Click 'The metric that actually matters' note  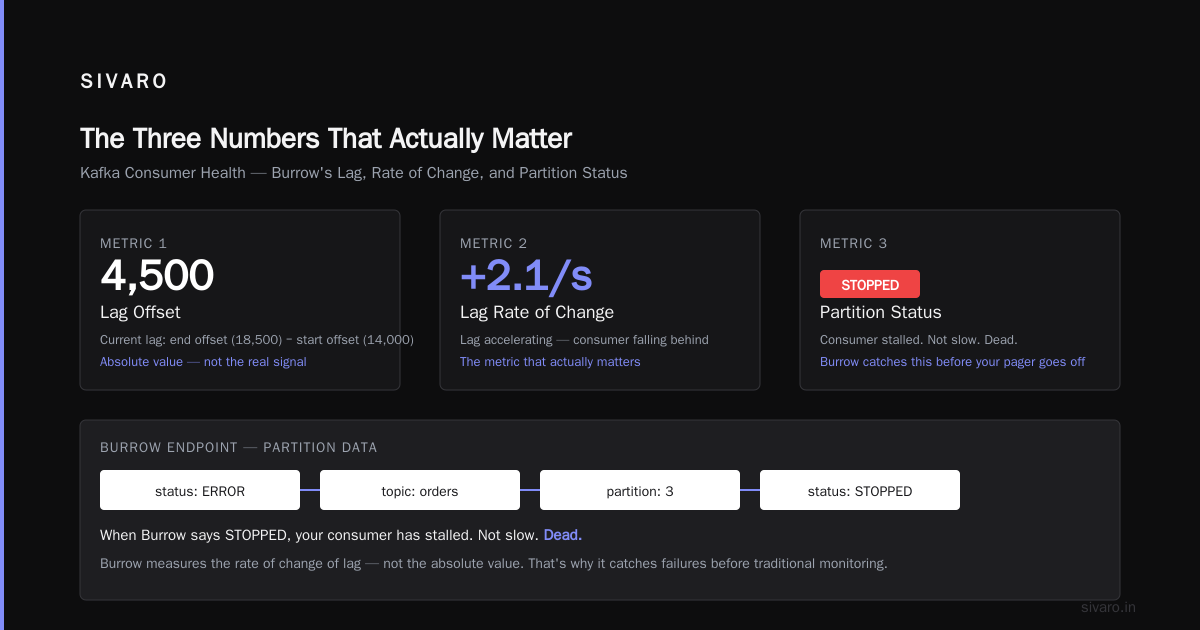[550, 362]
